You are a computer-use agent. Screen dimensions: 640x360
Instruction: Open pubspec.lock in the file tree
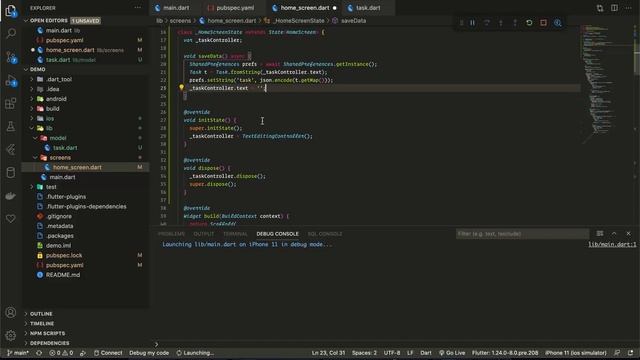click(64, 256)
